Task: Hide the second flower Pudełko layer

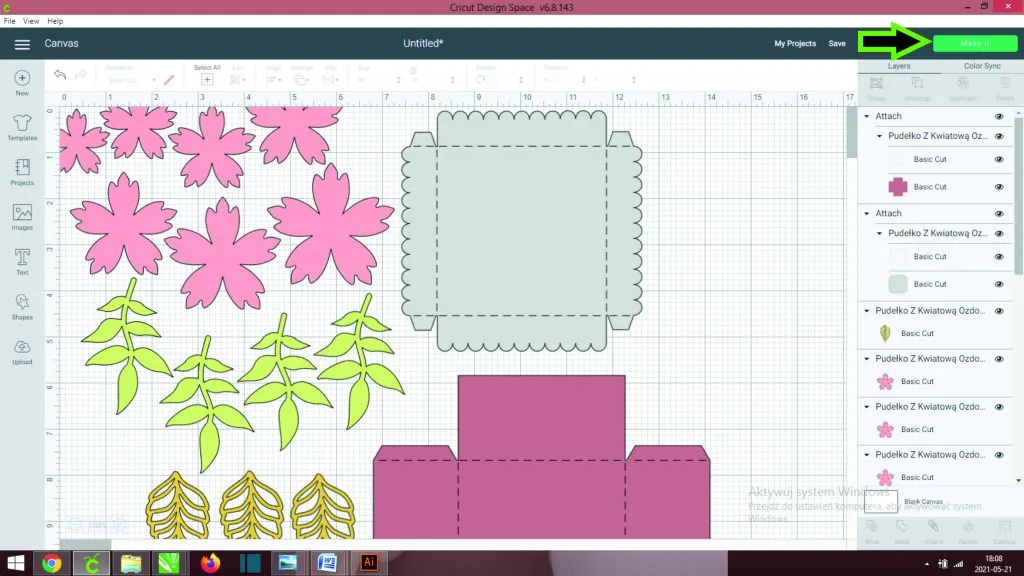Action: 999,407
